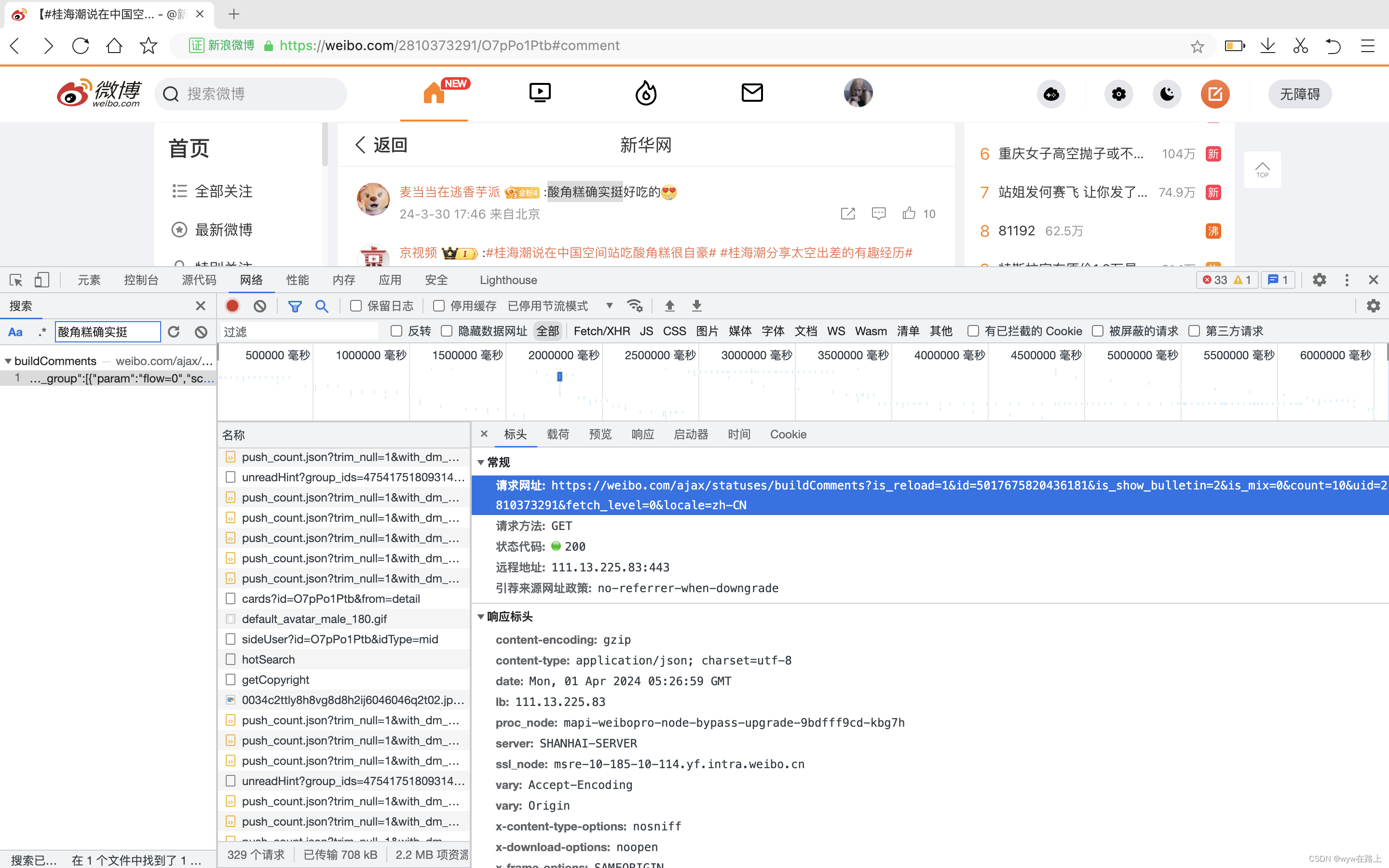Like the comment with thumbs-up icon
1389x868 pixels.
[909, 214]
